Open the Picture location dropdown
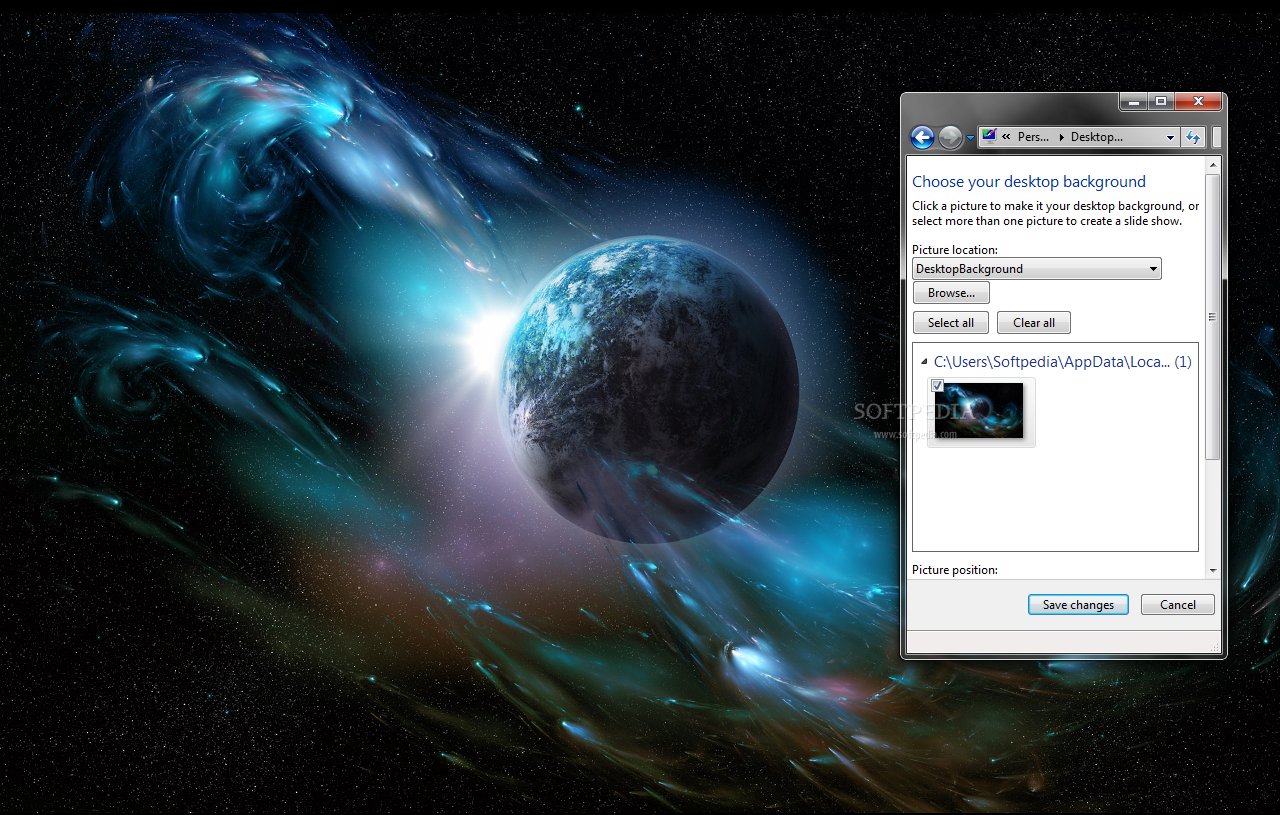This screenshot has width=1280, height=815. (1037, 269)
